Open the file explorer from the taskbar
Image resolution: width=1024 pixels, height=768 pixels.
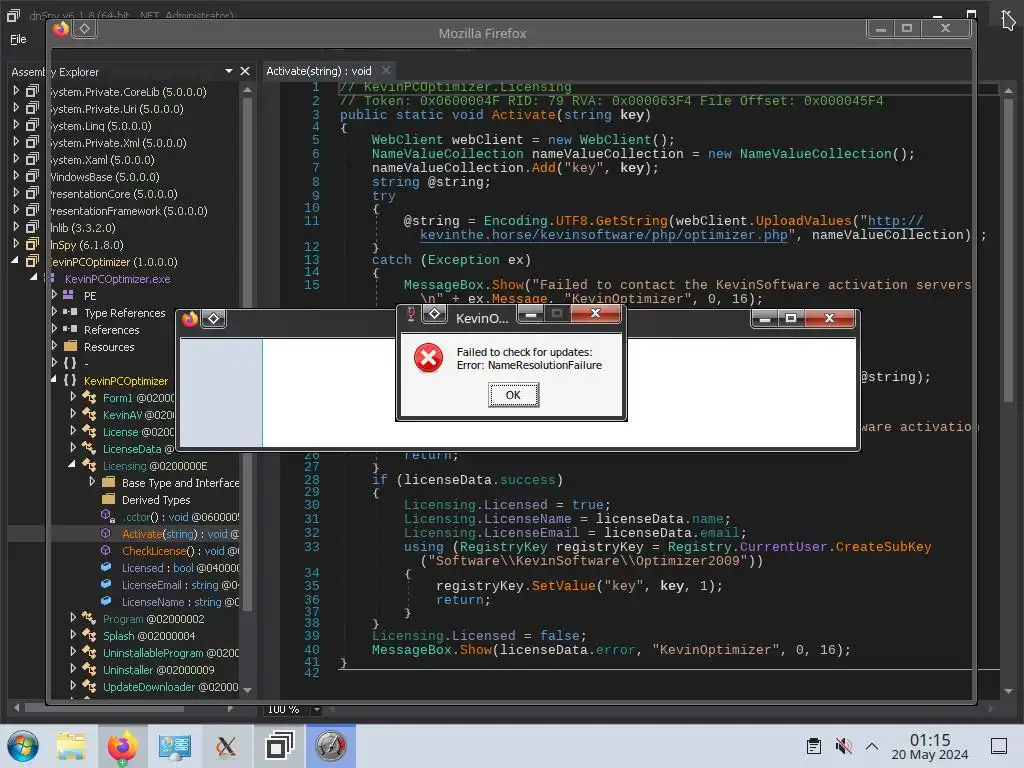(x=71, y=746)
